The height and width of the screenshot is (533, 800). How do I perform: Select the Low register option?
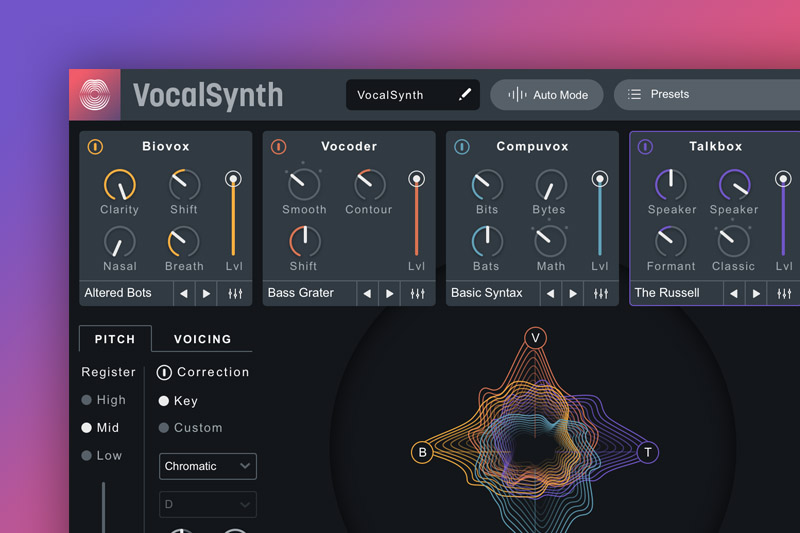click(x=102, y=455)
